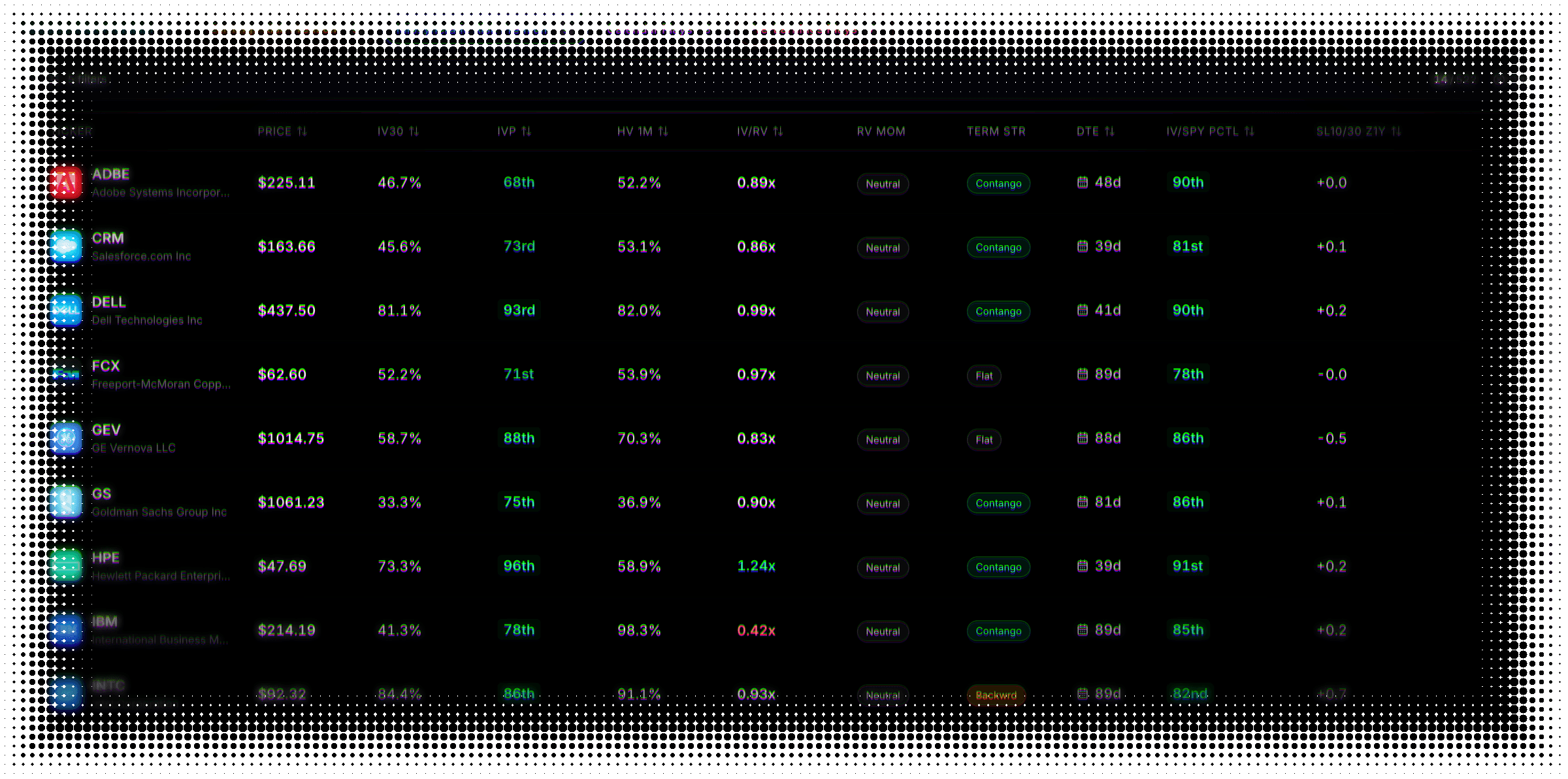
Task: Click the Dell logo icon
Action: tap(66, 310)
